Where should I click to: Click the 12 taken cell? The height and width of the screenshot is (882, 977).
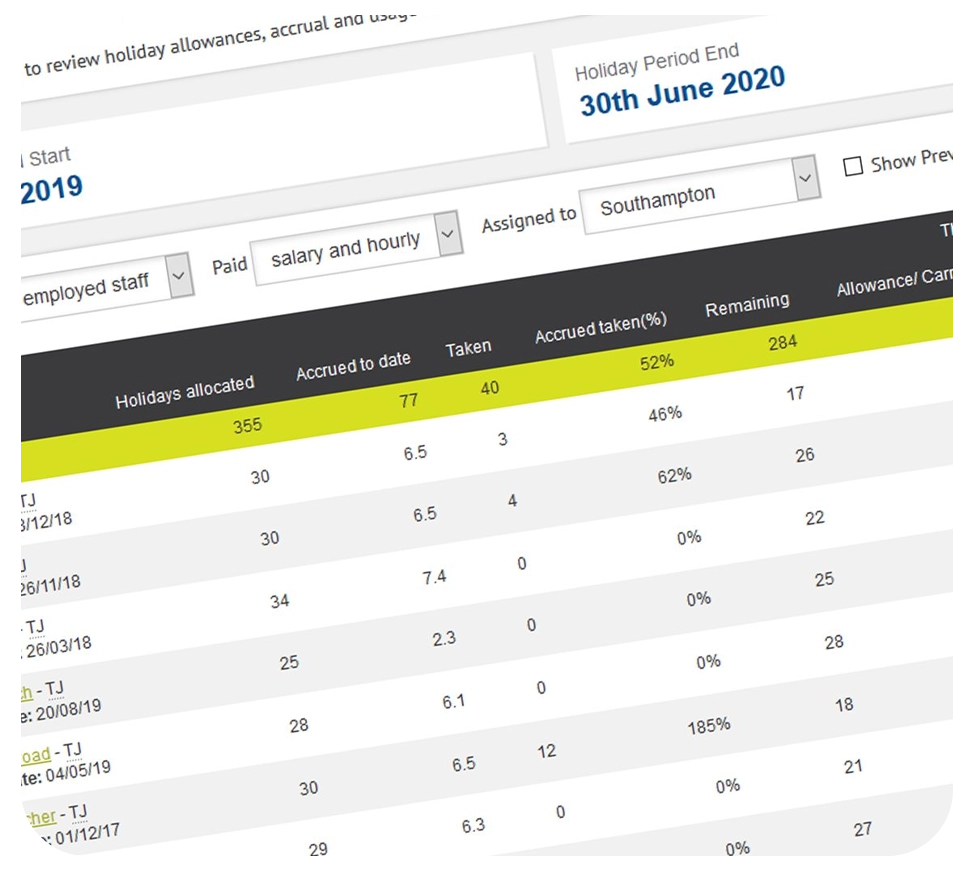(x=546, y=751)
